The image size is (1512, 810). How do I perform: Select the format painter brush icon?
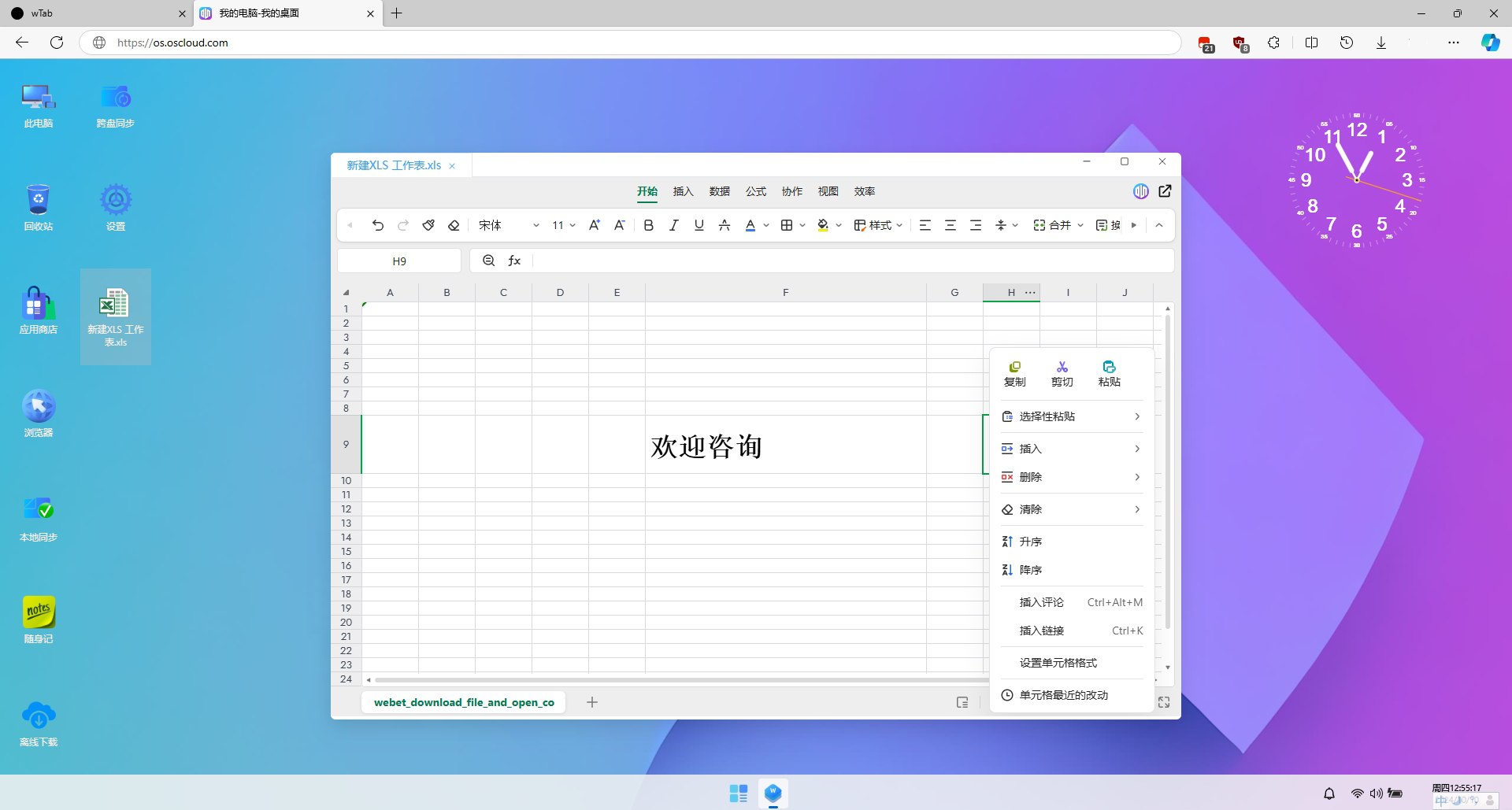click(428, 225)
